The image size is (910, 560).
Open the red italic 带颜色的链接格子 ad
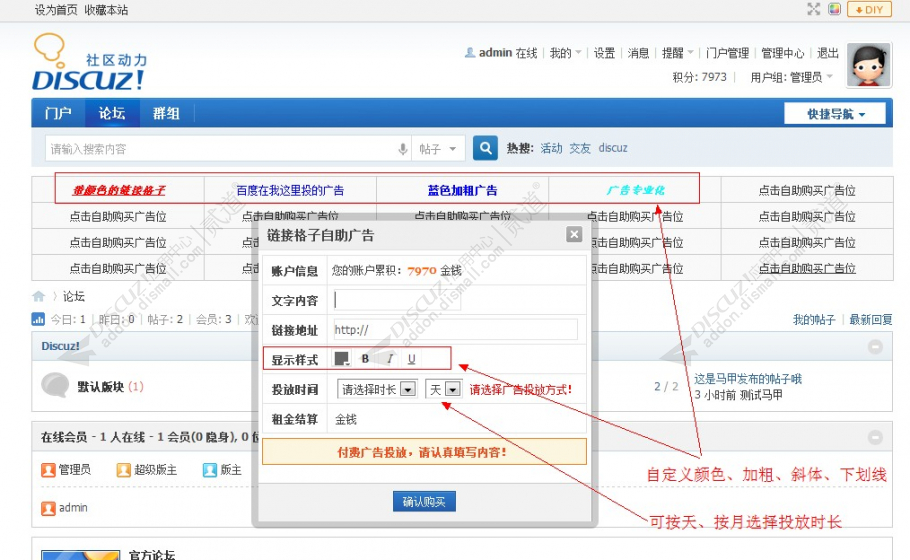[118, 190]
